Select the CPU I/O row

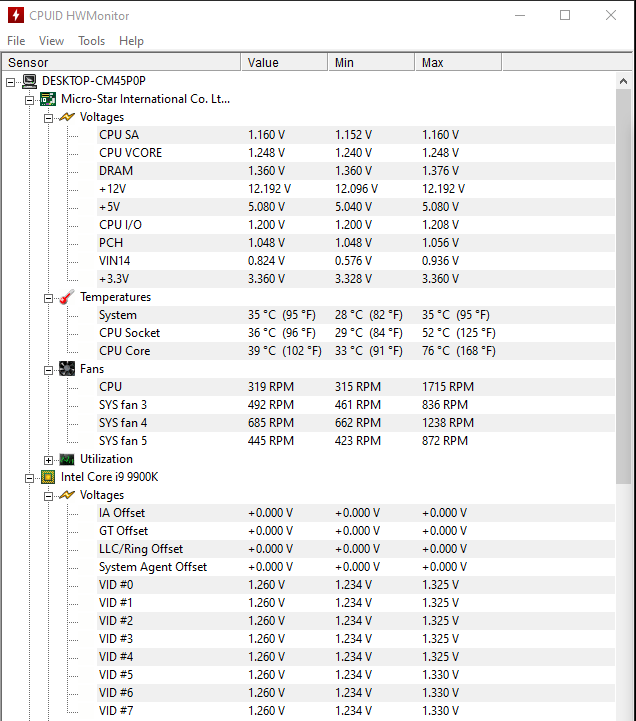[x=355, y=225]
